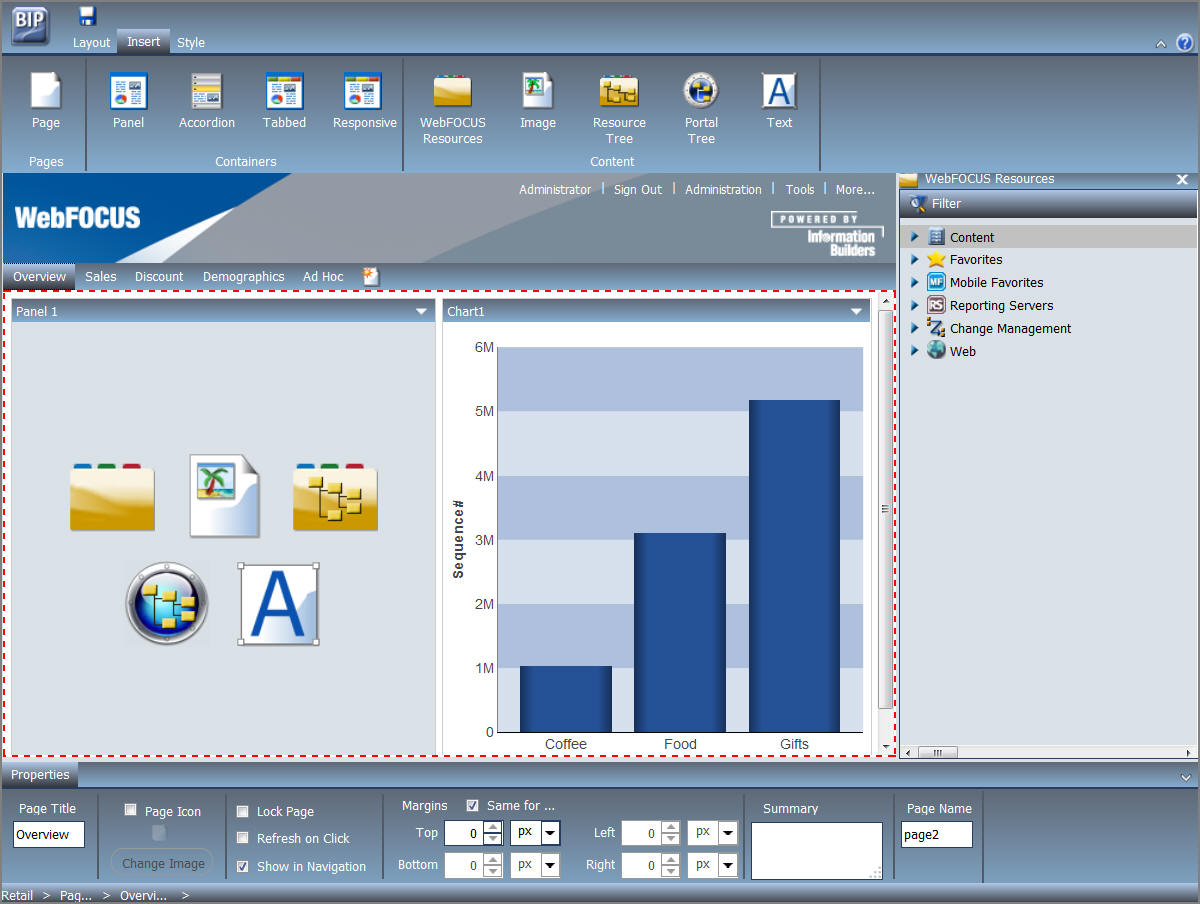Screen dimensions: 1200x904
Task: Increase the Top margin with up stepper
Action: (492, 827)
